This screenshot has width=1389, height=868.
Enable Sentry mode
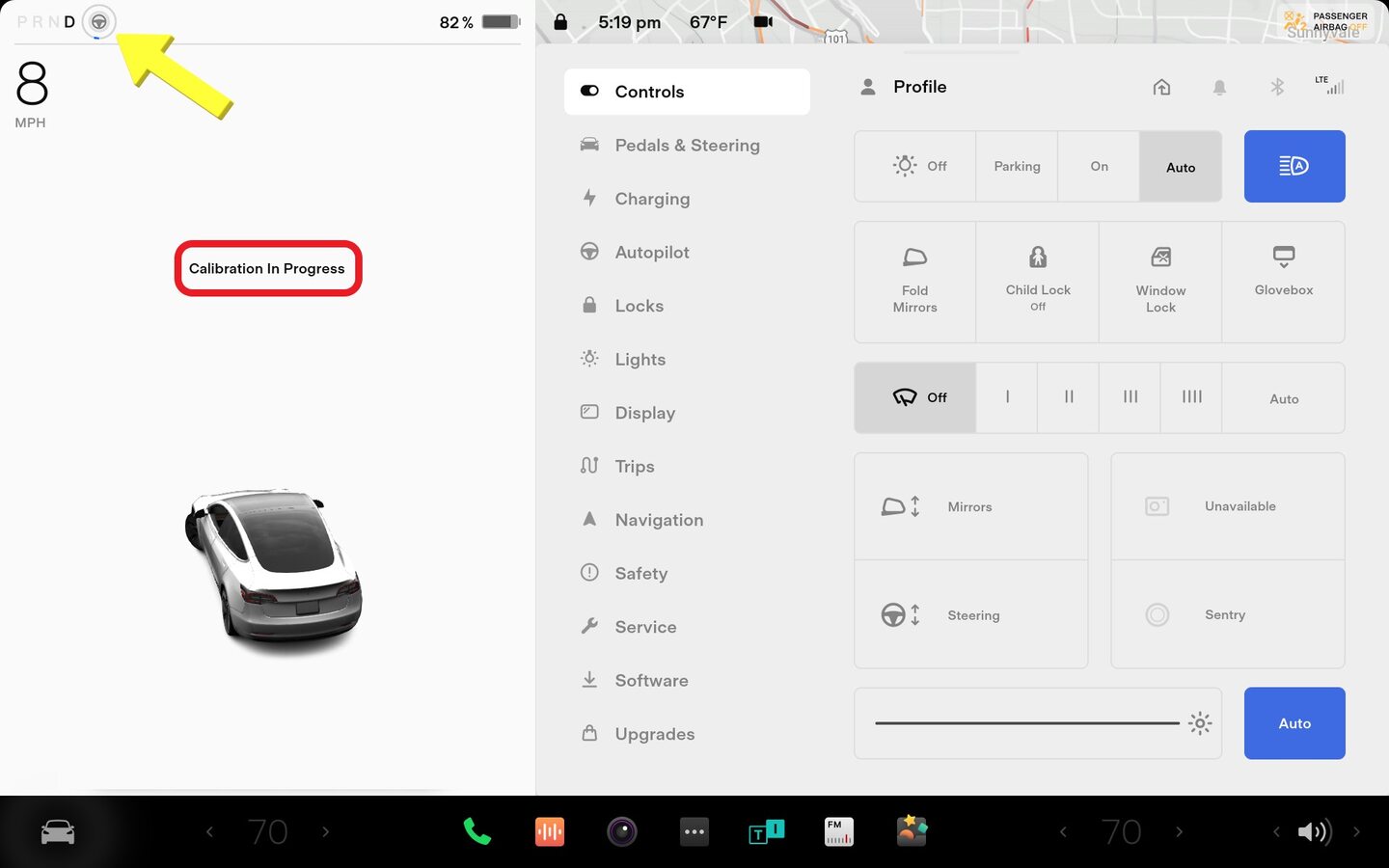click(1228, 614)
